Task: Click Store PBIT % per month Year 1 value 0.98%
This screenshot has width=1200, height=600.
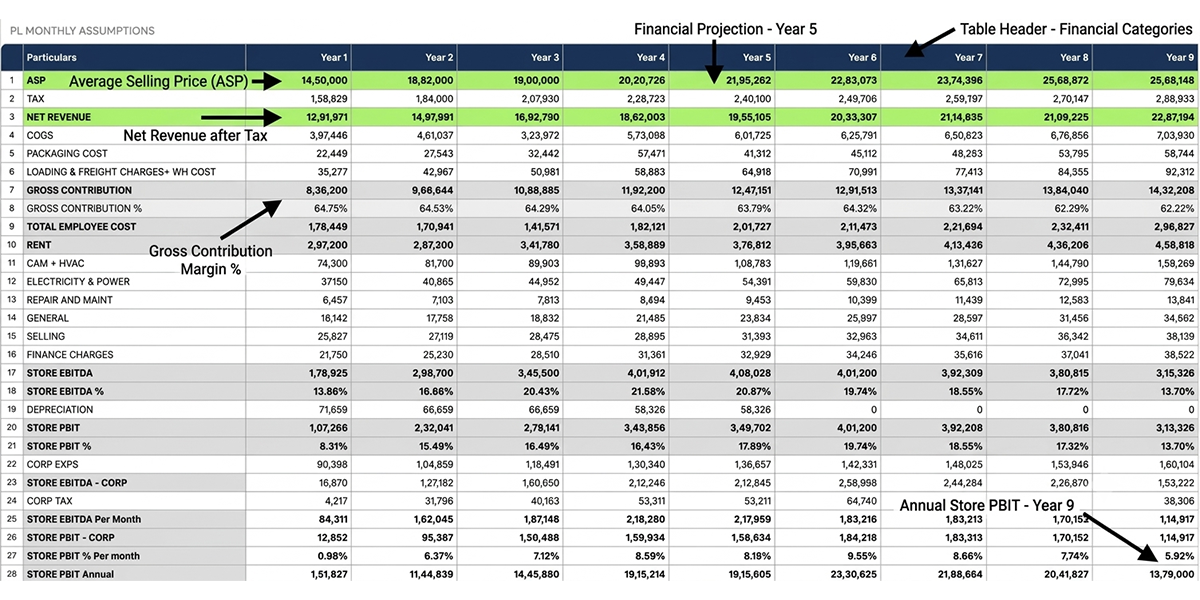Action: coord(332,556)
